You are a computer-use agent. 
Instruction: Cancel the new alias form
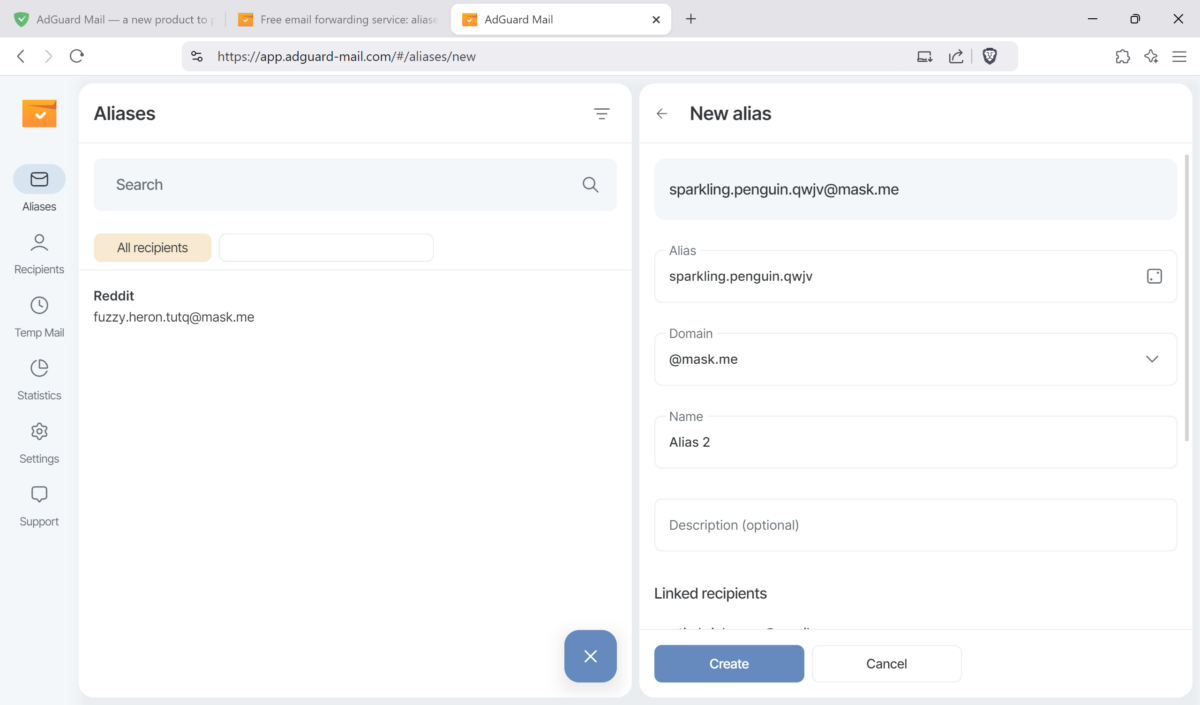pos(886,663)
